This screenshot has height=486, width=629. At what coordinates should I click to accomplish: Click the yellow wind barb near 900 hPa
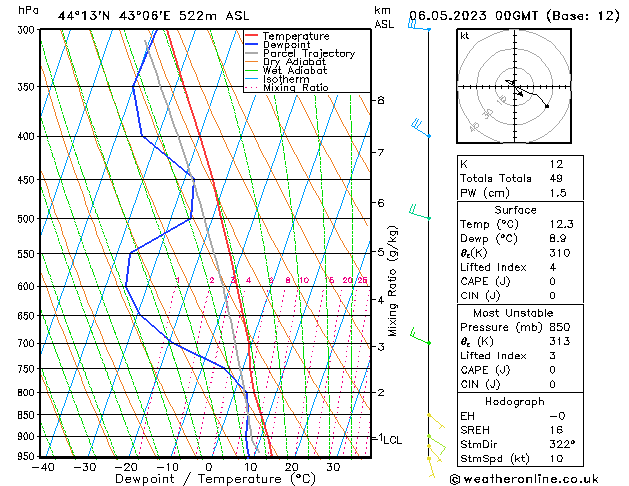[434, 441]
